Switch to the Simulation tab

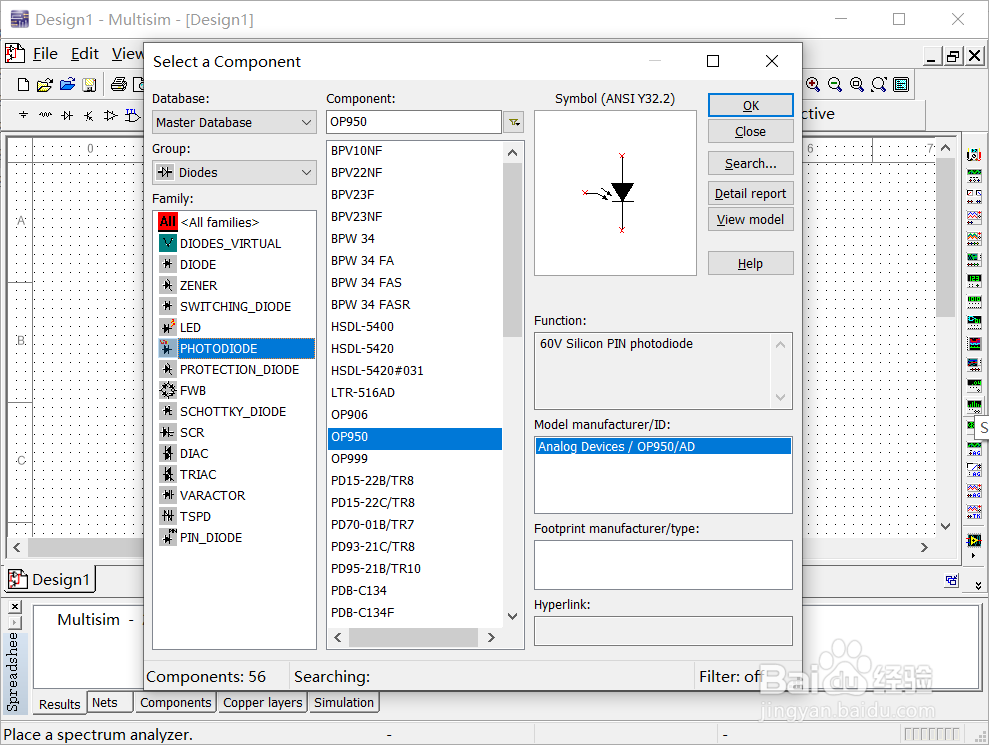[x=344, y=703]
